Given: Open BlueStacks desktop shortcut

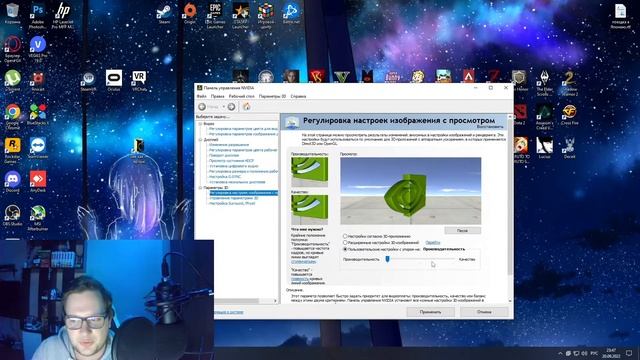Looking at the screenshot, I should point(38,114).
